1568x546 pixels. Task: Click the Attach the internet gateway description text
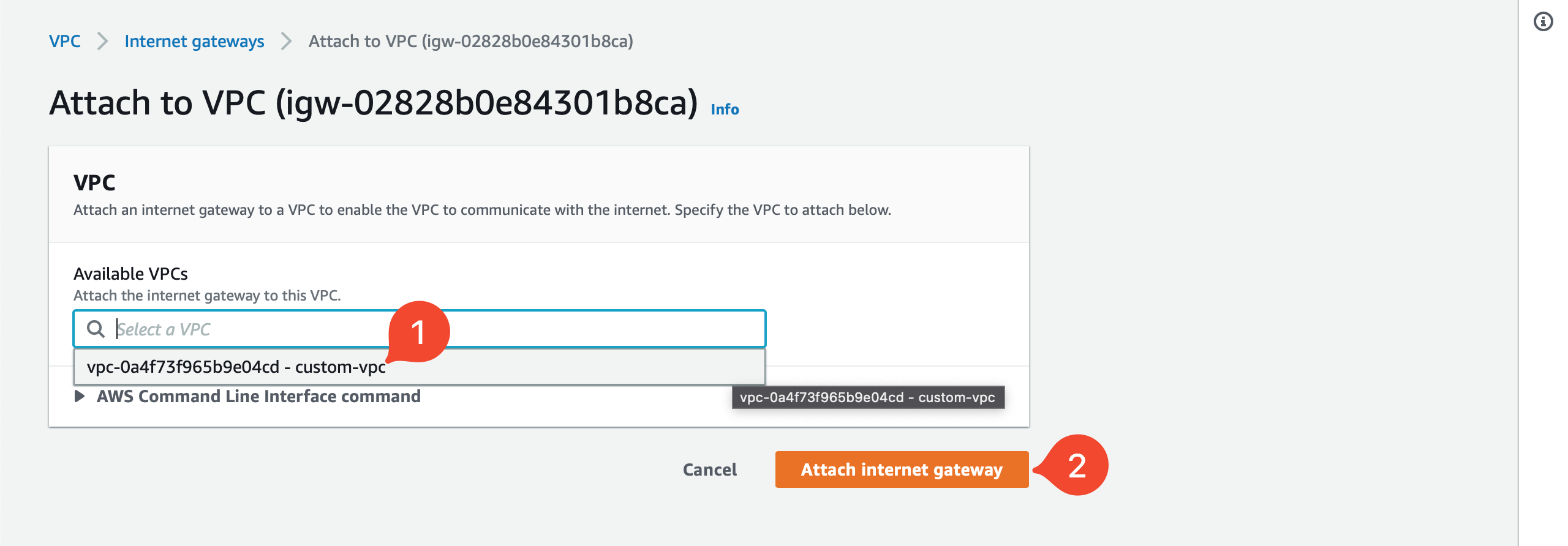(x=208, y=295)
